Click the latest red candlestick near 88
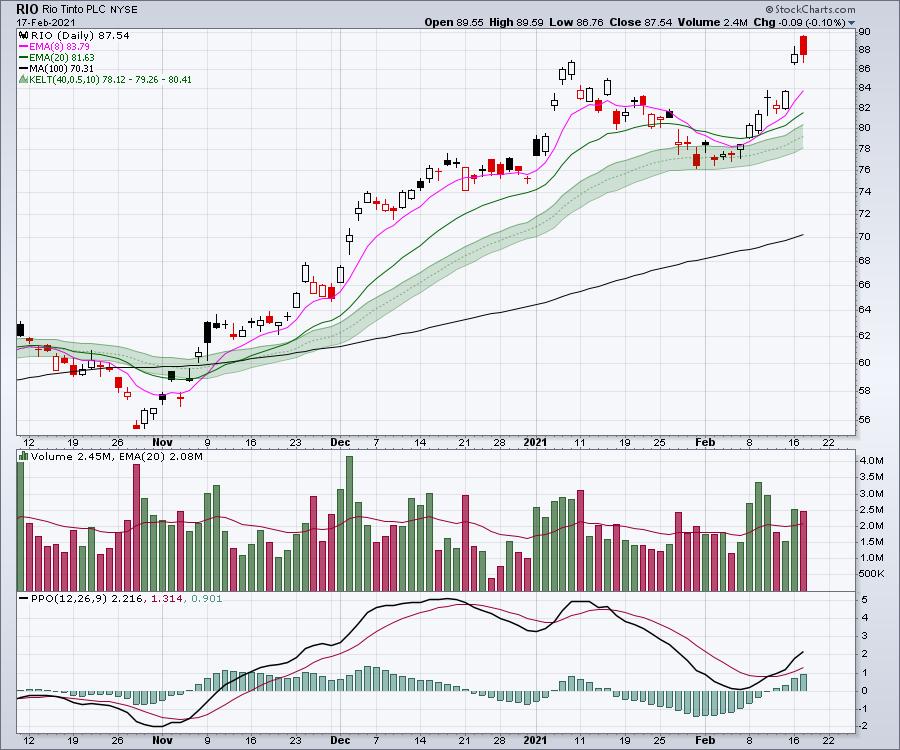 point(804,46)
